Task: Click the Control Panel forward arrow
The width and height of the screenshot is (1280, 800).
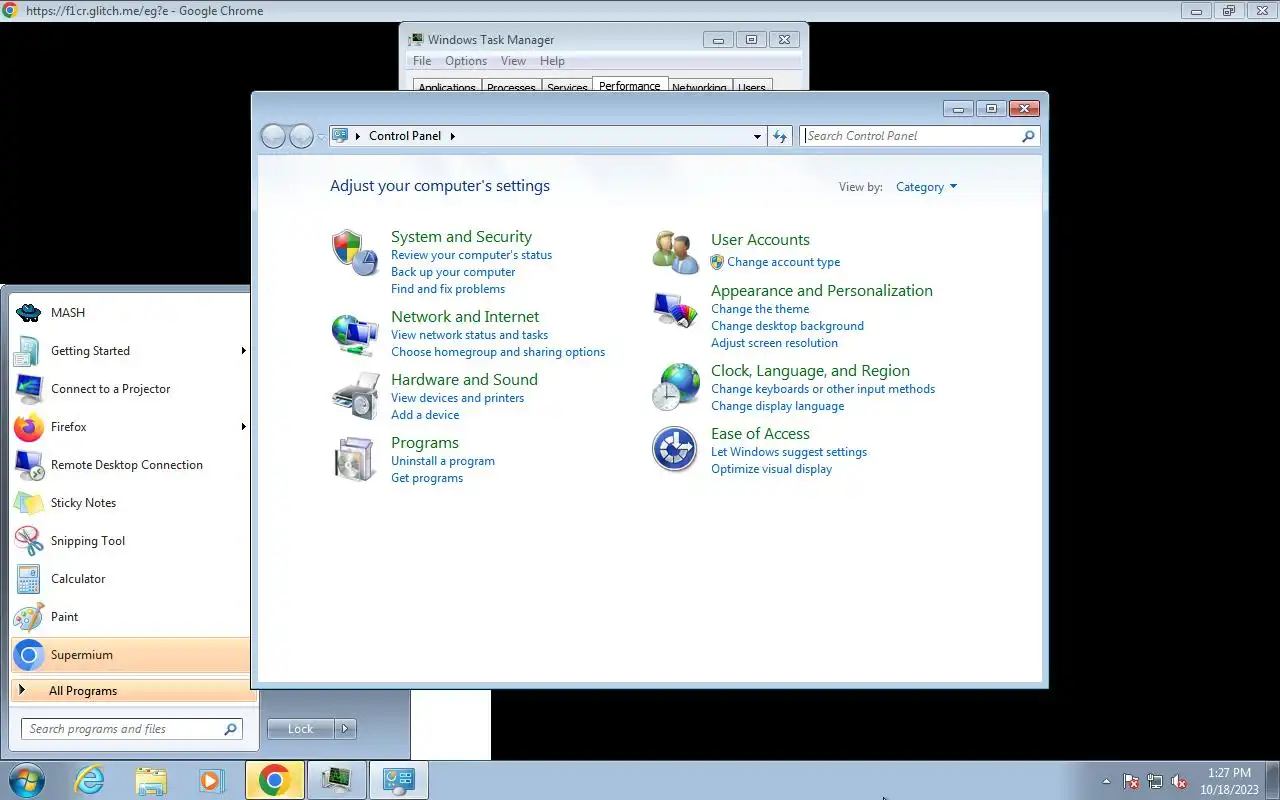Action: click(301, 136)
